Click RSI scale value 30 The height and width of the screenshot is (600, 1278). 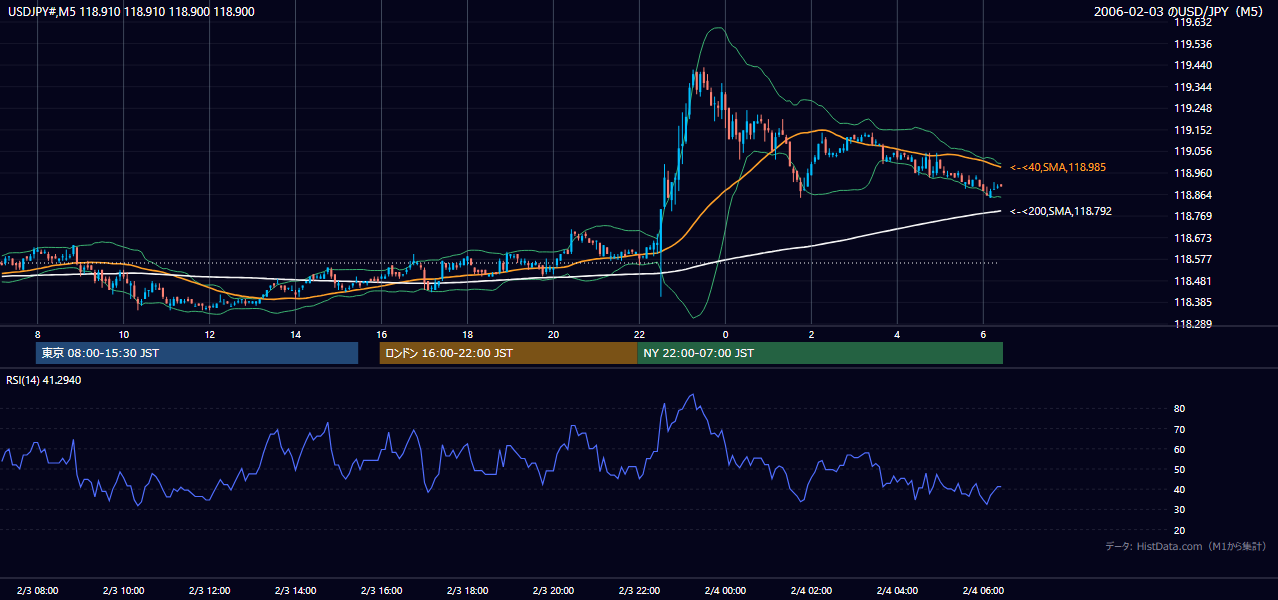(1180, 510)
